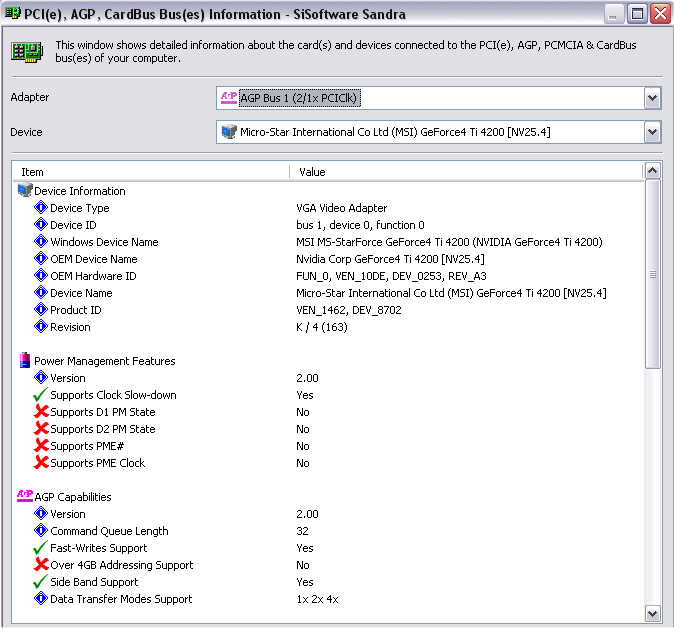Click 'FUN_0, VEN_10DE, DEV_0253, REV_A3' value
674x628 pixels.
coord(391,276)
